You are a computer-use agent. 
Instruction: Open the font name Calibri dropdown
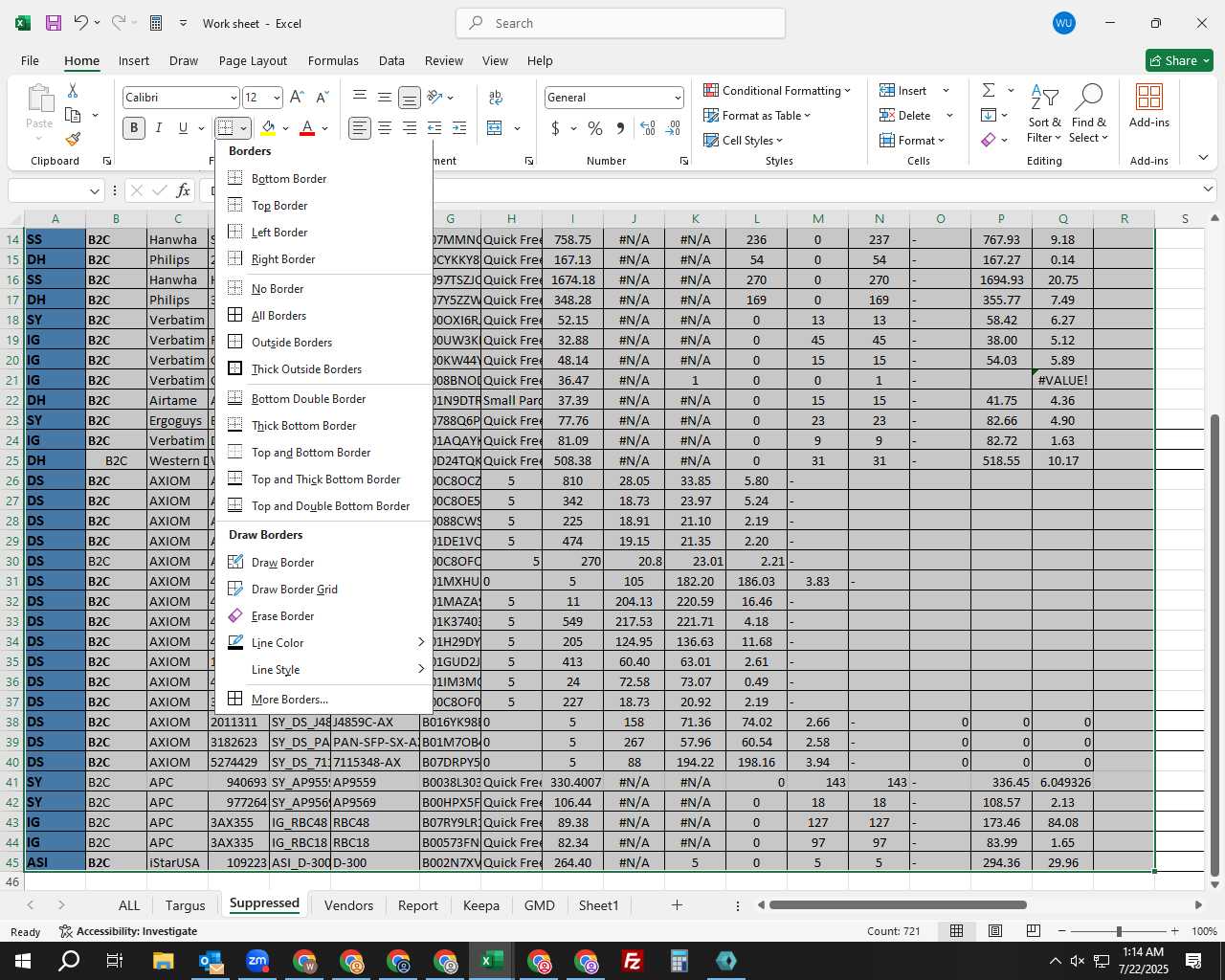pyautogui.click(x=233, y=98)
